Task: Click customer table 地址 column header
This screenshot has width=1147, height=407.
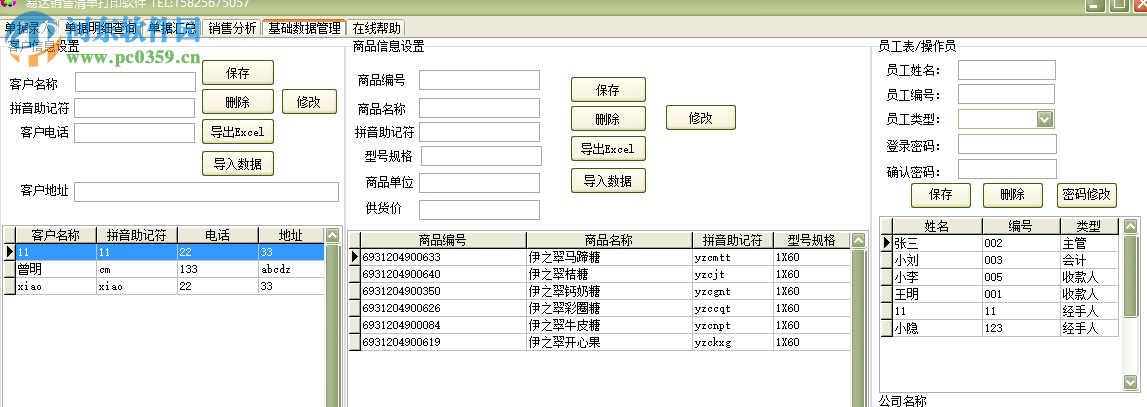Action: (x=290, y=235)
